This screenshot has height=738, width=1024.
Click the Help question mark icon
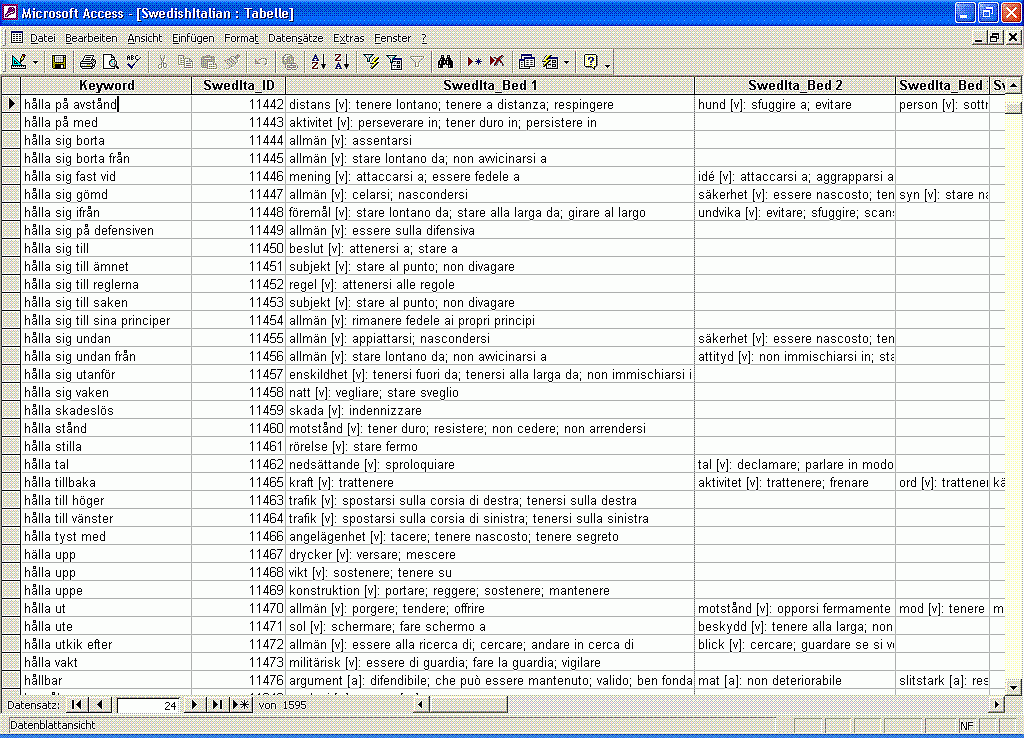tap(591, 62)
